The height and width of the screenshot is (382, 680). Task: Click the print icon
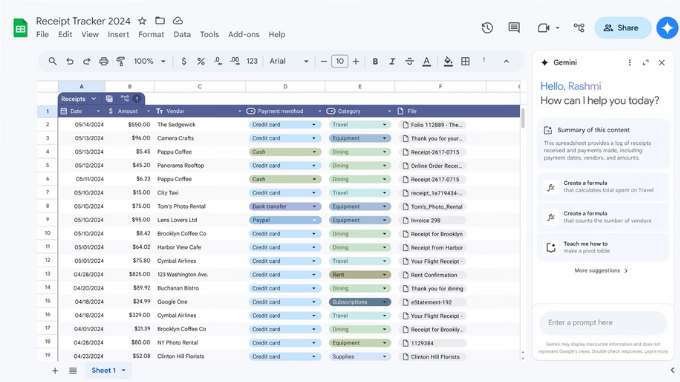point(104,62)
